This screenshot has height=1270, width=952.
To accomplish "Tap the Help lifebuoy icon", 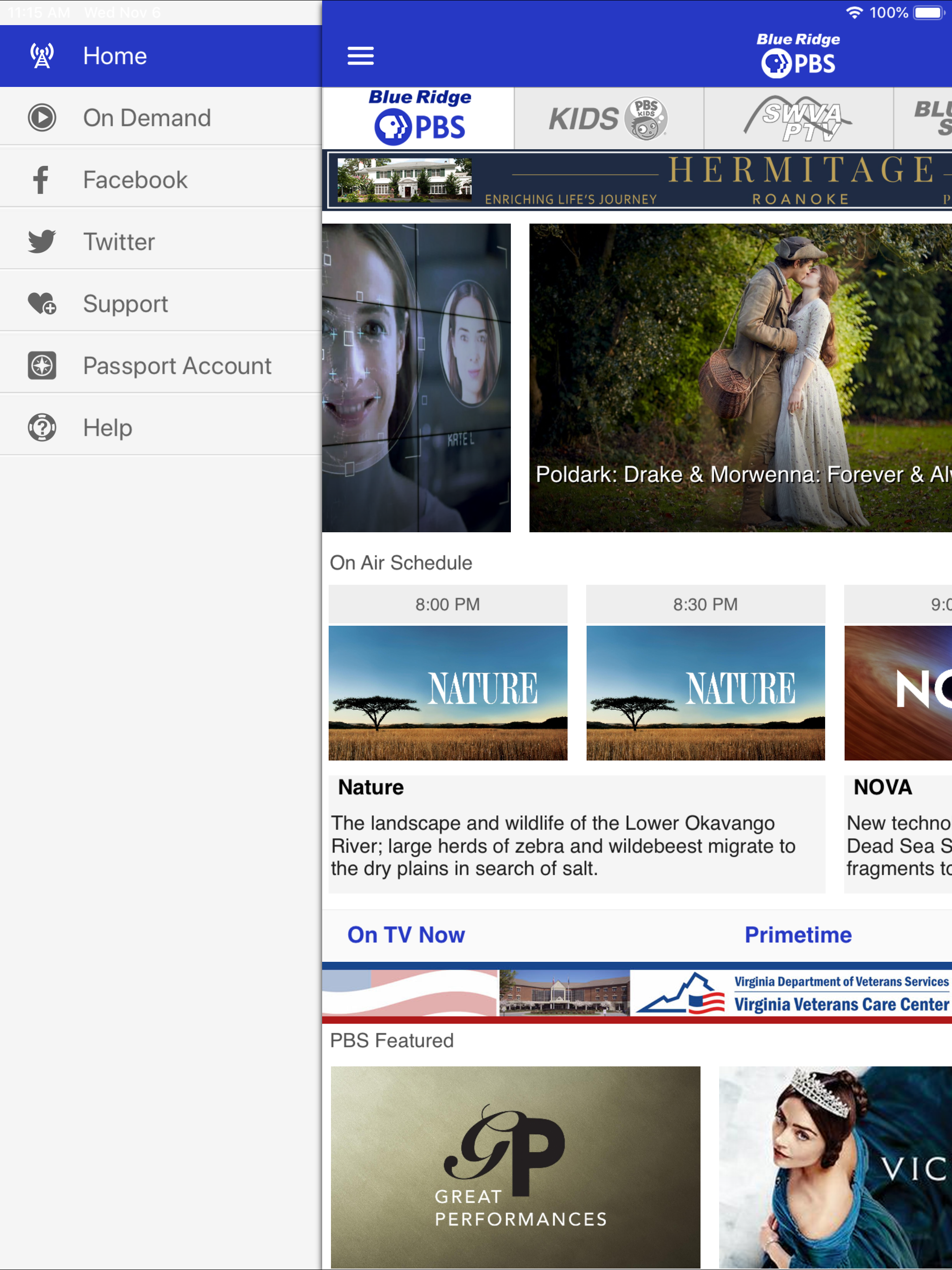I will (42, 428).
